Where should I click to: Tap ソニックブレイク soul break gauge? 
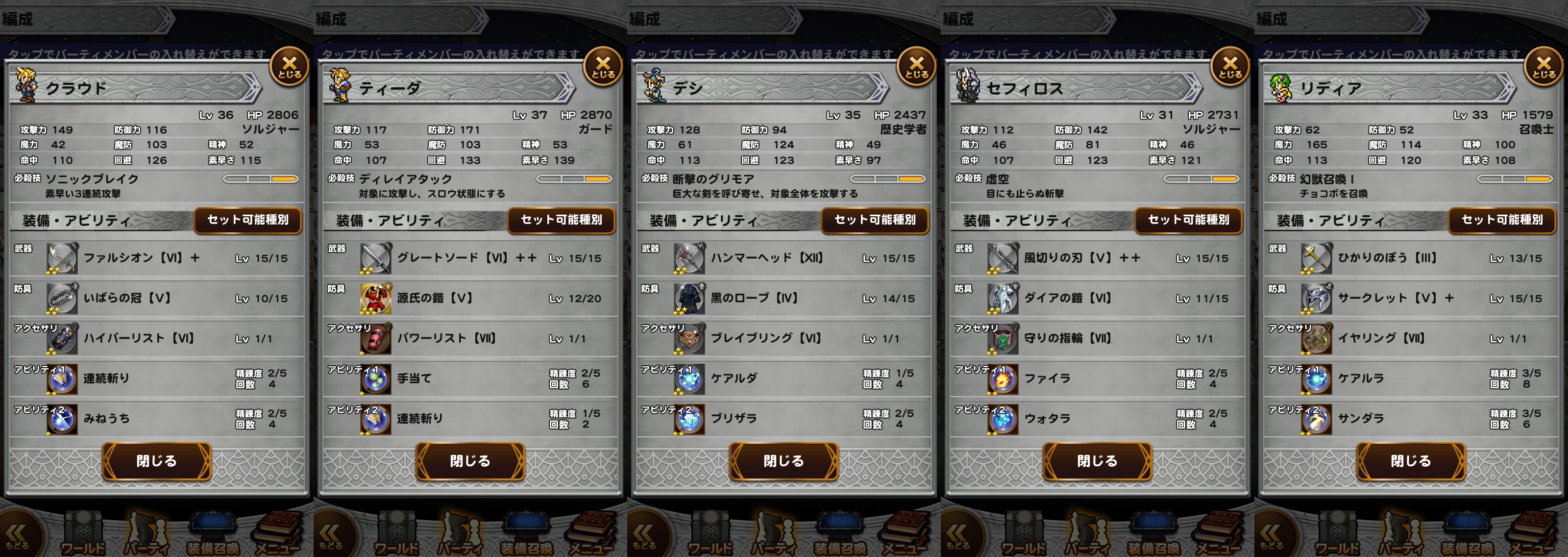(x=261, y=179)
